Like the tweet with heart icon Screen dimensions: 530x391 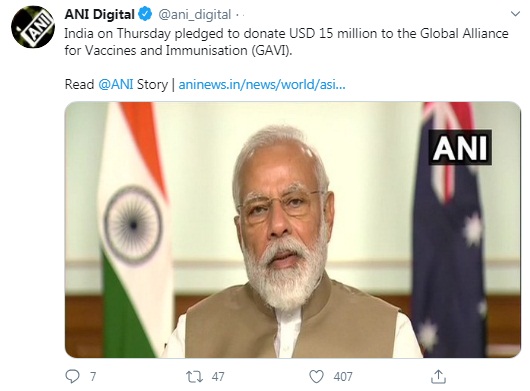[x=316, y=376]
